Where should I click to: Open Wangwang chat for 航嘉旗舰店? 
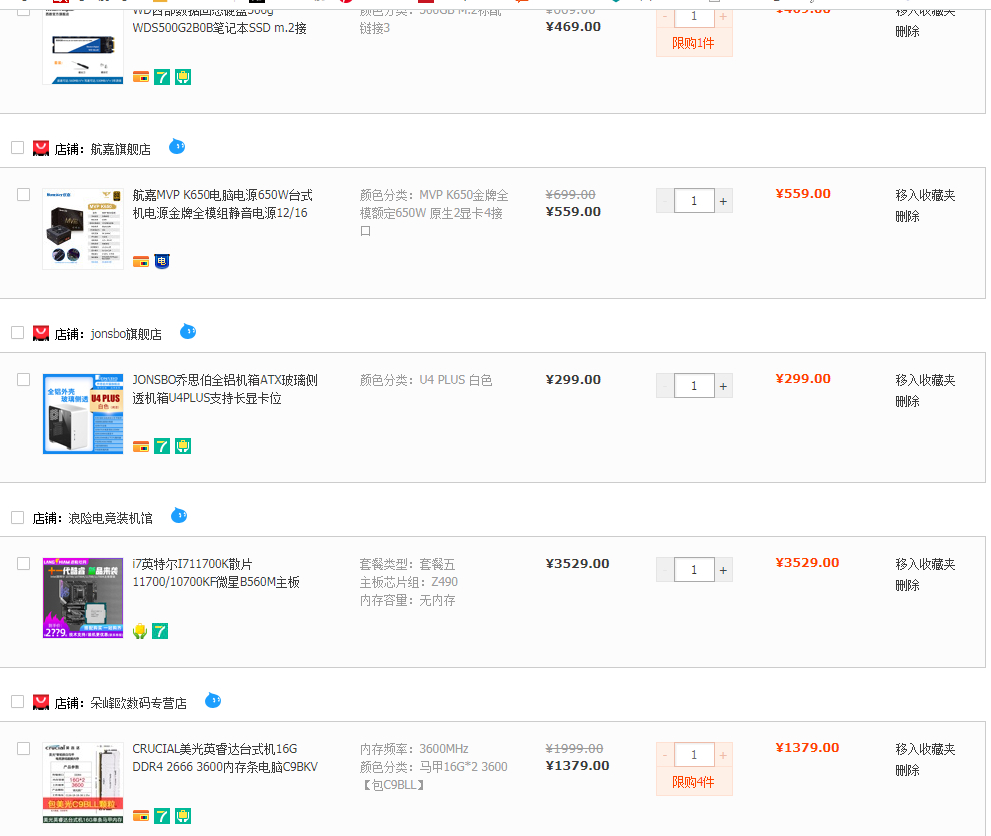(177, 147)
